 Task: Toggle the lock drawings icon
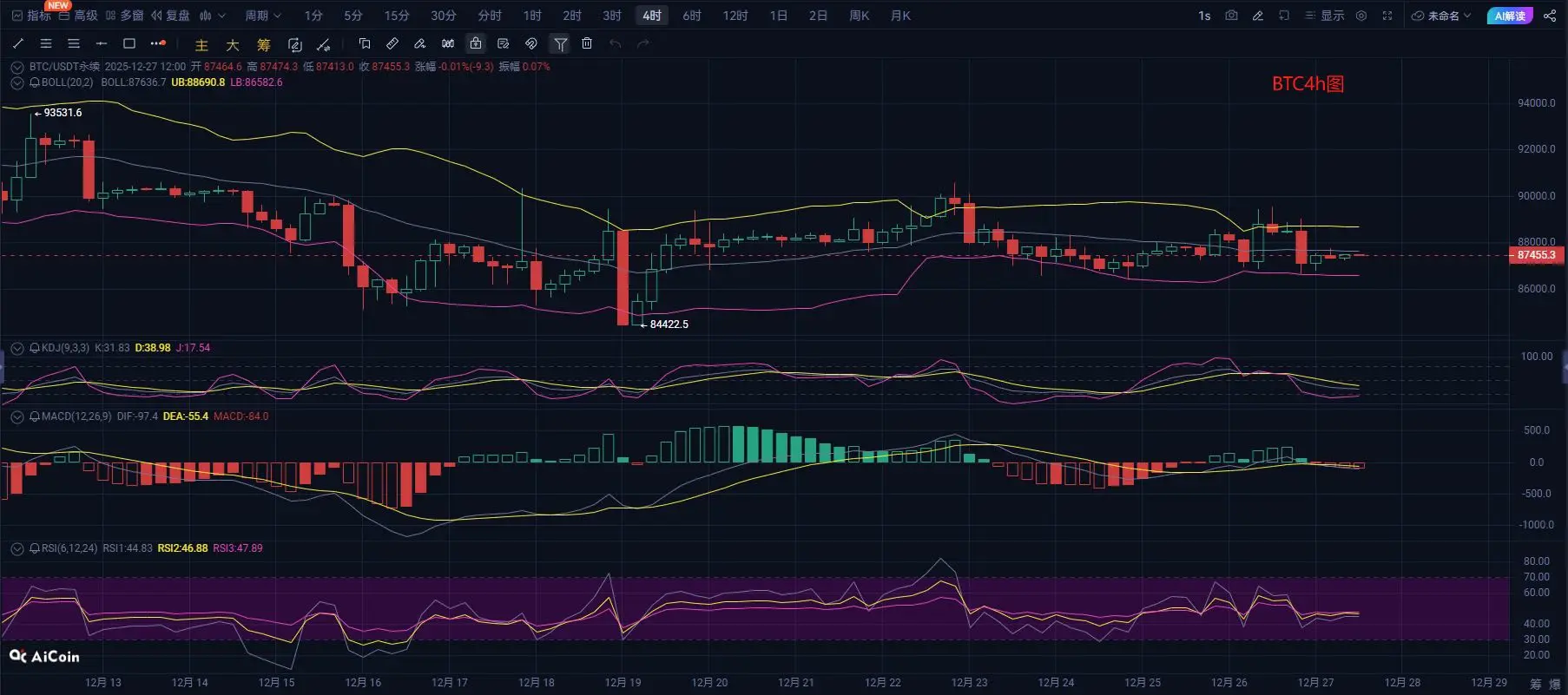(476, 43)
